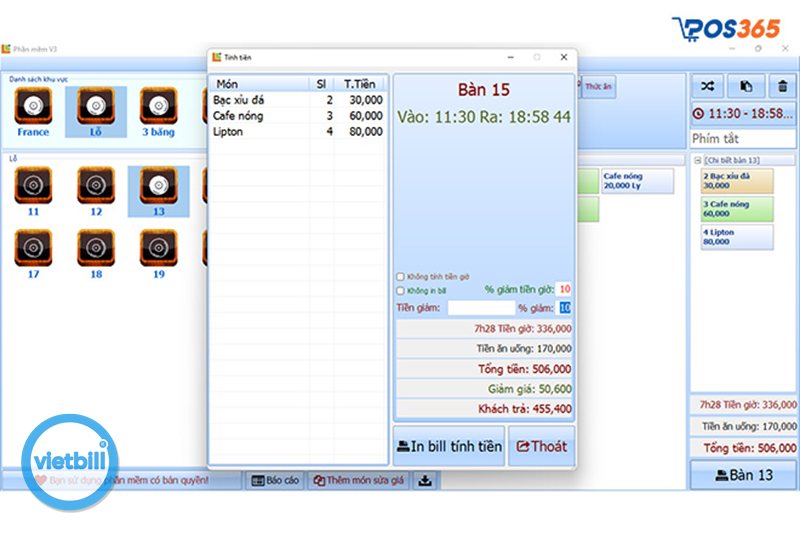Image resolution: width=800 pixels, height=533 pixels.
Task: Tick the Không in bill checkbox
Action: [401, 291]
